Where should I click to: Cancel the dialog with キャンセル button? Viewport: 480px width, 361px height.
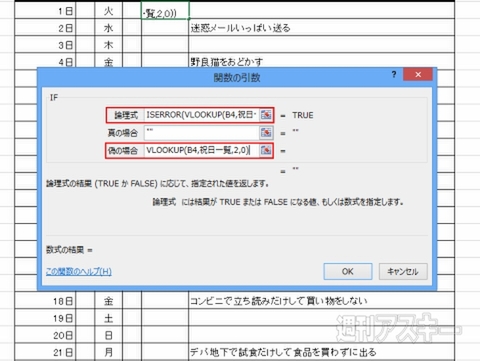tap(403, 271)
